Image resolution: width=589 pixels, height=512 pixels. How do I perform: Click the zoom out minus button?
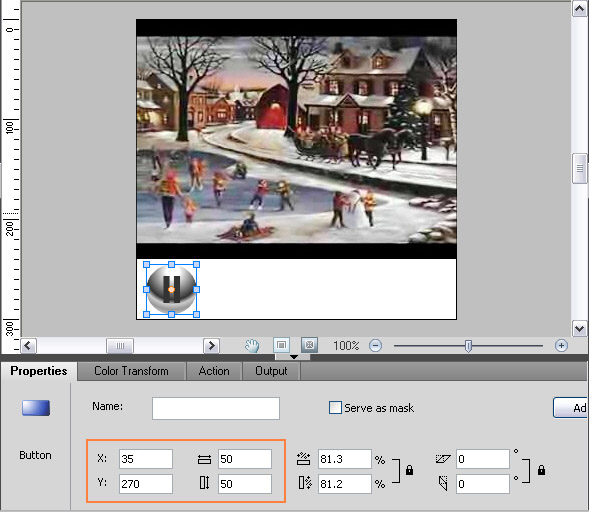pos(375,345)
